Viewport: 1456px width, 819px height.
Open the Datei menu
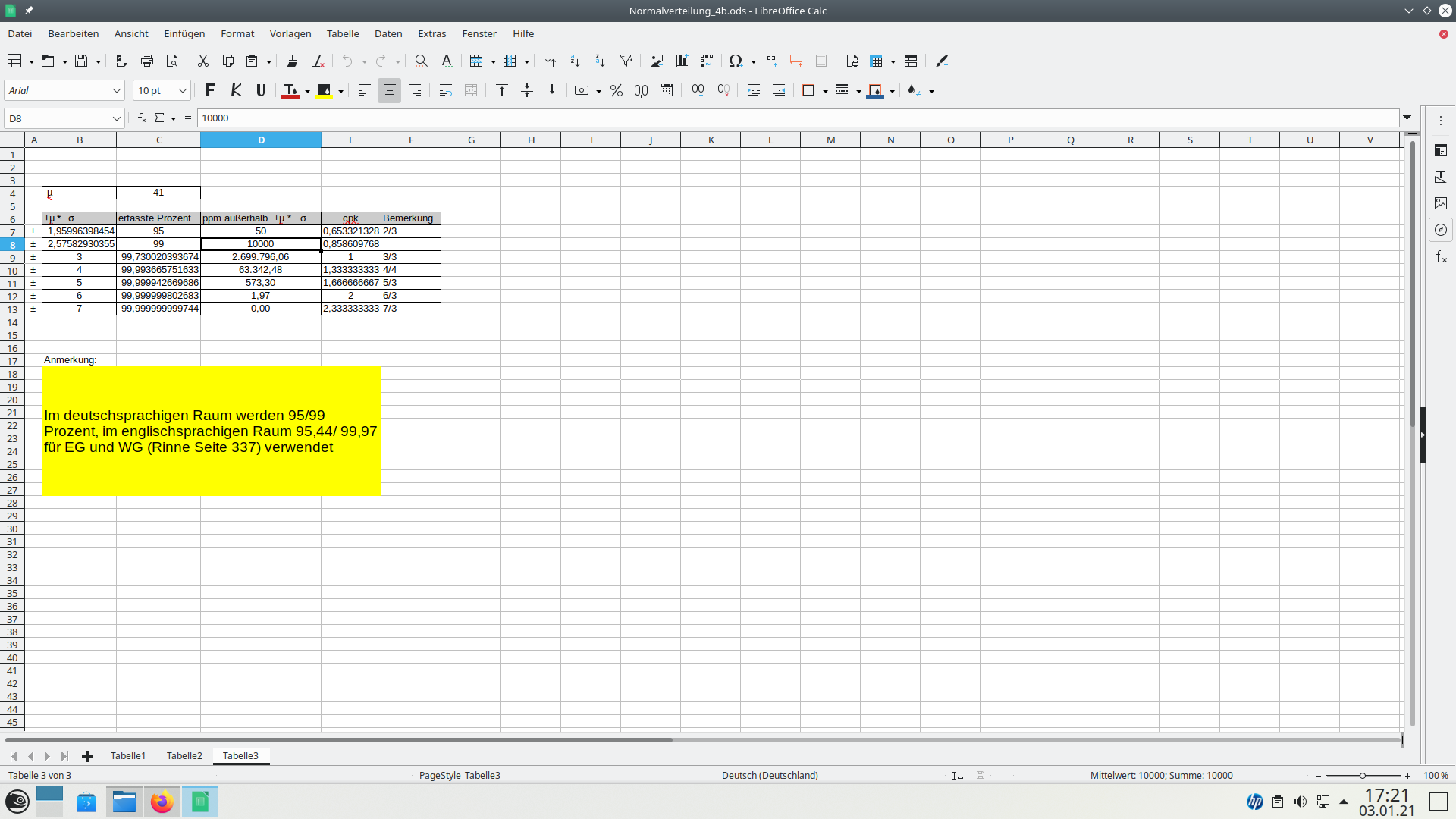[x=20, y=33]
